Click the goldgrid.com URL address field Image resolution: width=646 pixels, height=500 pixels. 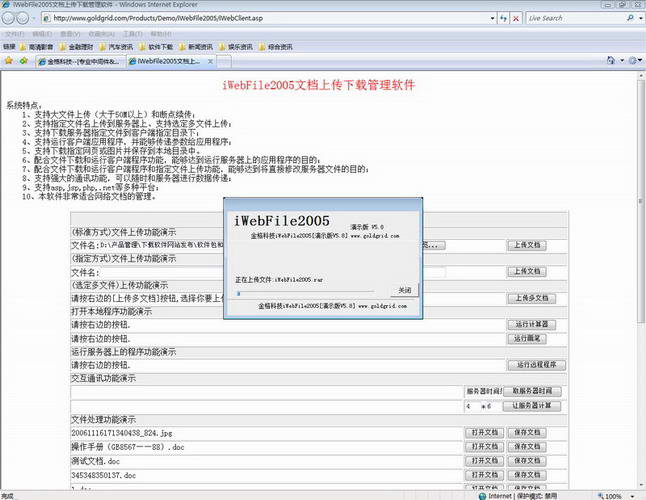click(266, 18)
